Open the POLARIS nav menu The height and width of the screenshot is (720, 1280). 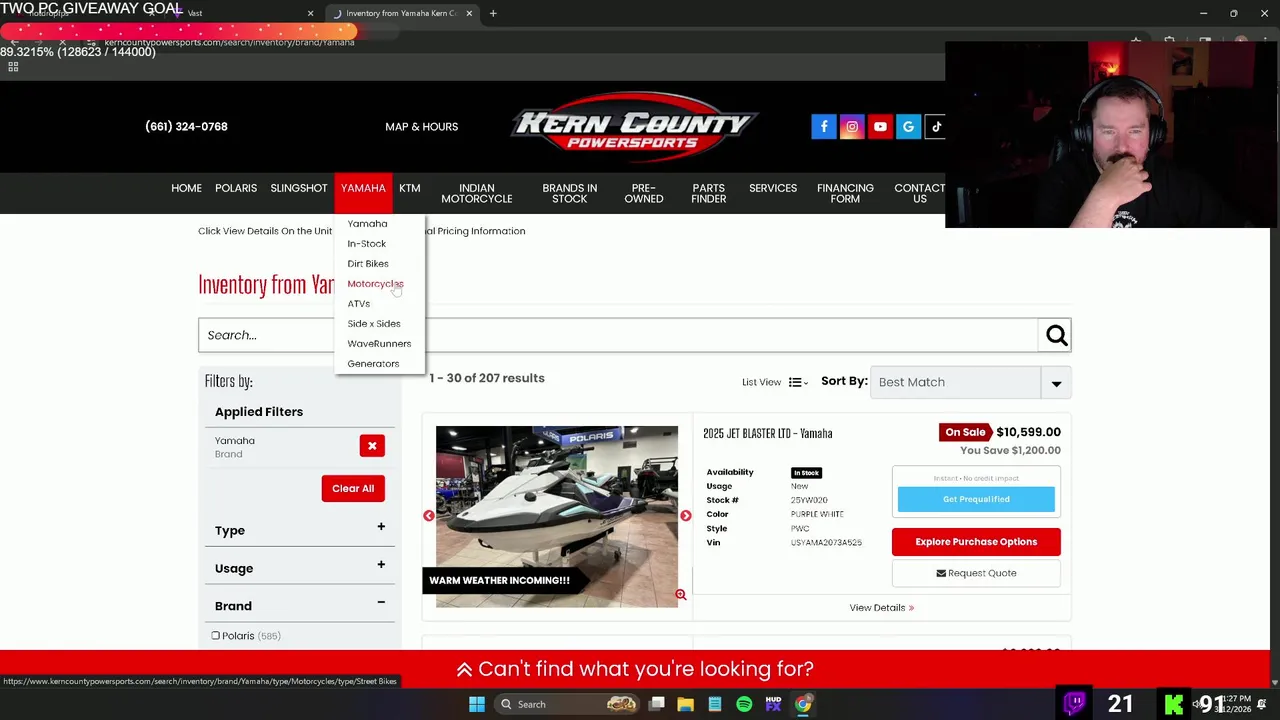click(x=236, y=188)
